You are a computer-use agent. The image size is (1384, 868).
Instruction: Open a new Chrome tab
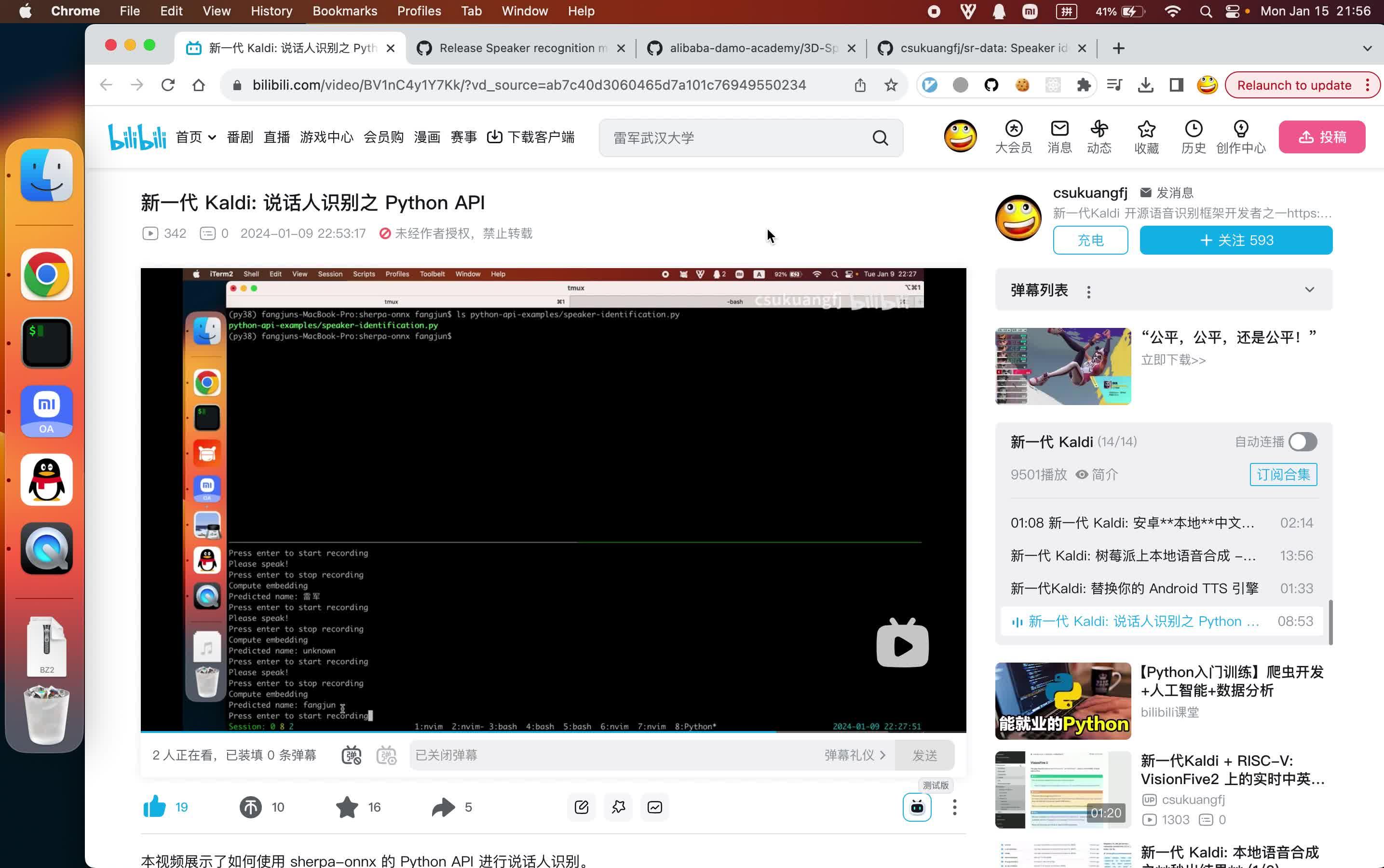[x=1118, y=48]
